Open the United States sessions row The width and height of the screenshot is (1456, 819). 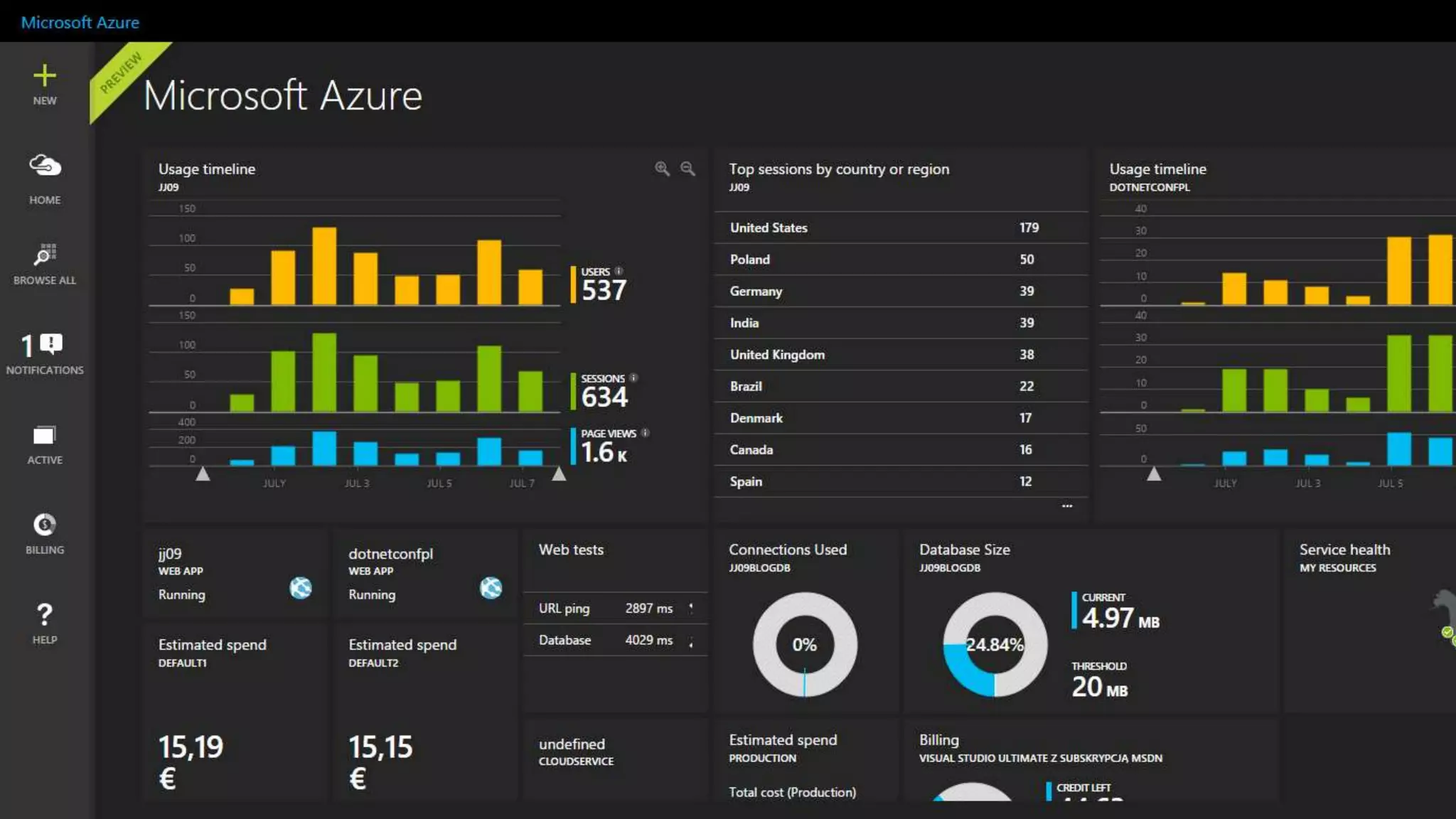(x=901, y=227)
